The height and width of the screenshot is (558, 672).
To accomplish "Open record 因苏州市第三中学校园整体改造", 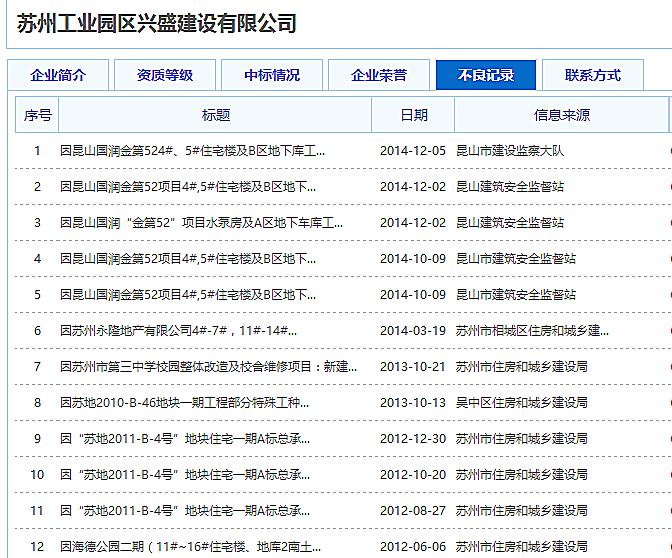I will (x=208, y=367).
